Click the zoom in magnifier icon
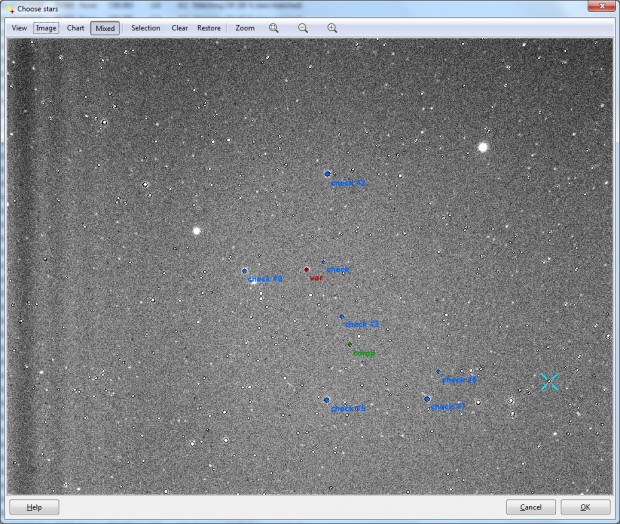The height and width of the screenshot is (524, 620). tap(332, 28)
